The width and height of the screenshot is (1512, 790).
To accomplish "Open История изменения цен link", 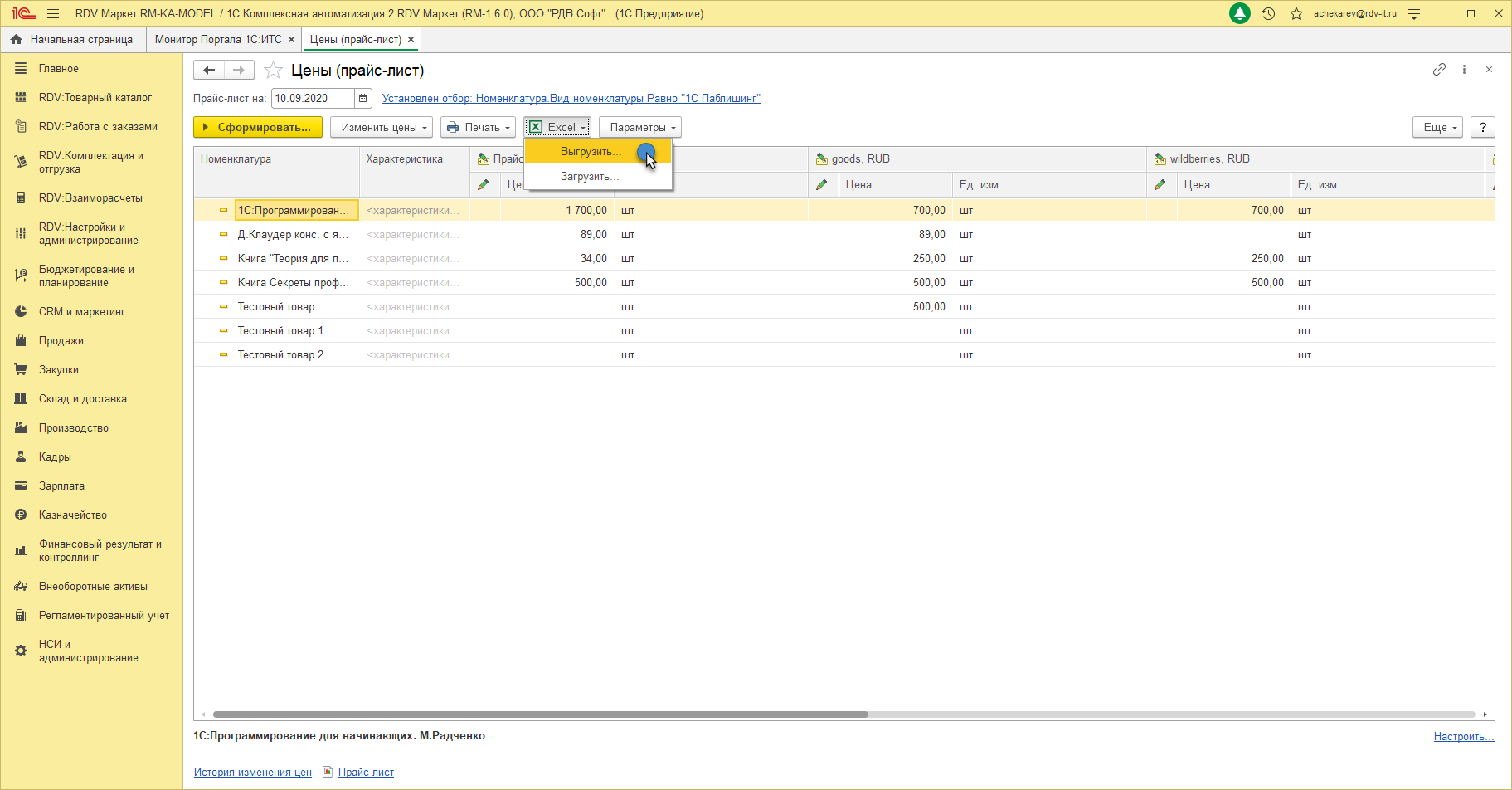I will coord(252,773).
